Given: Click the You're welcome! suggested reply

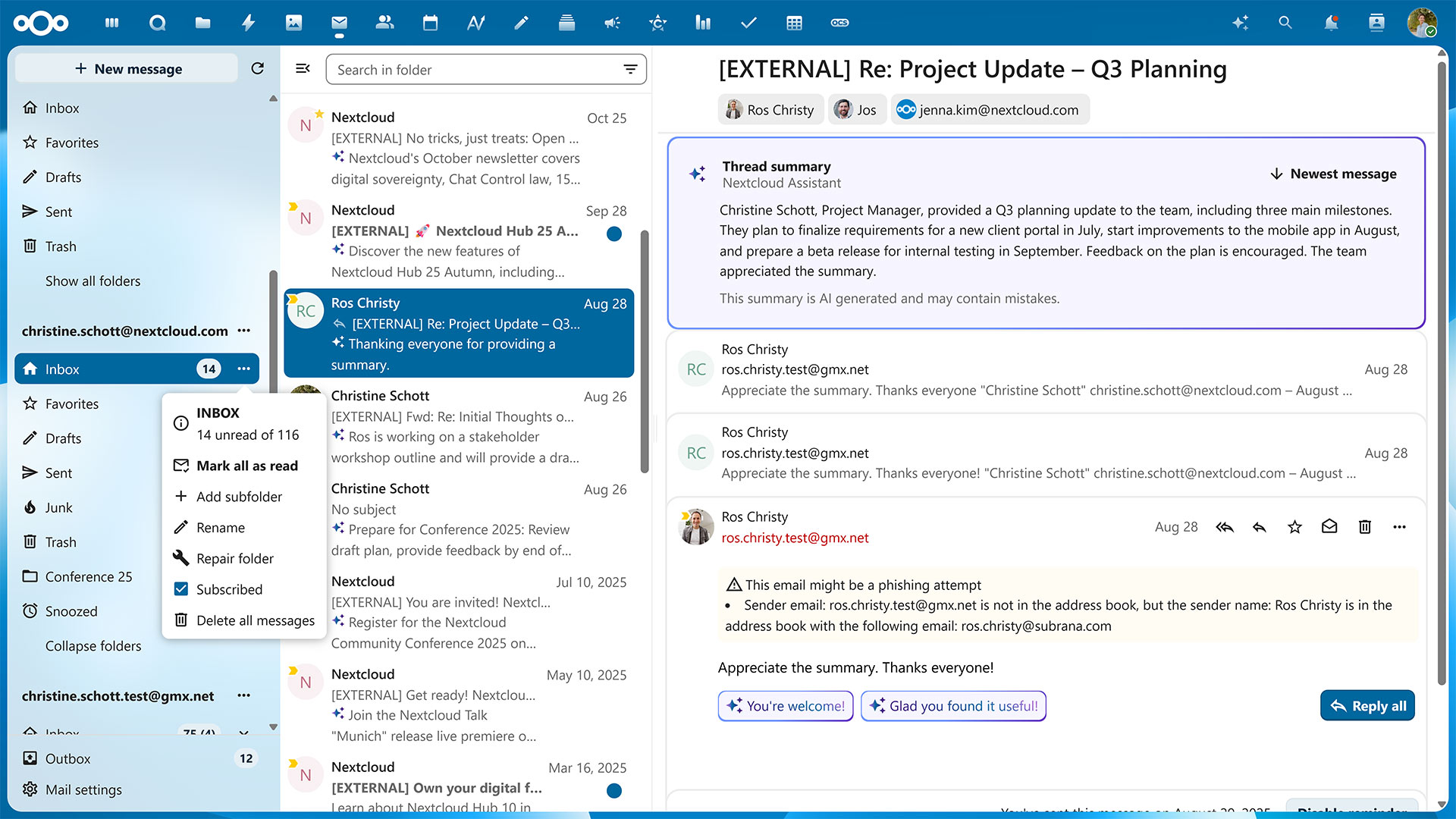Looking at the screenshot, I should pos(785,705).
